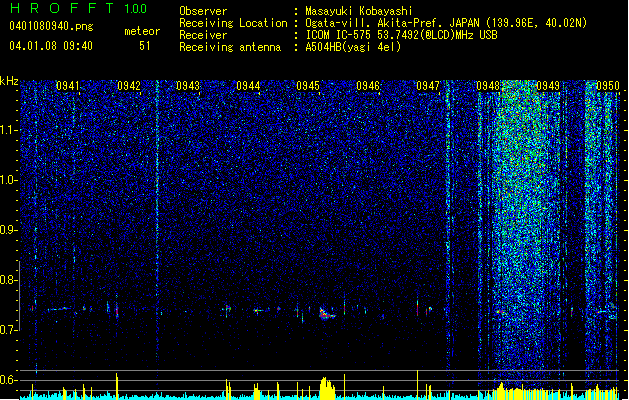
Task: Click the 0943 time marker
Action: (188, 86)
